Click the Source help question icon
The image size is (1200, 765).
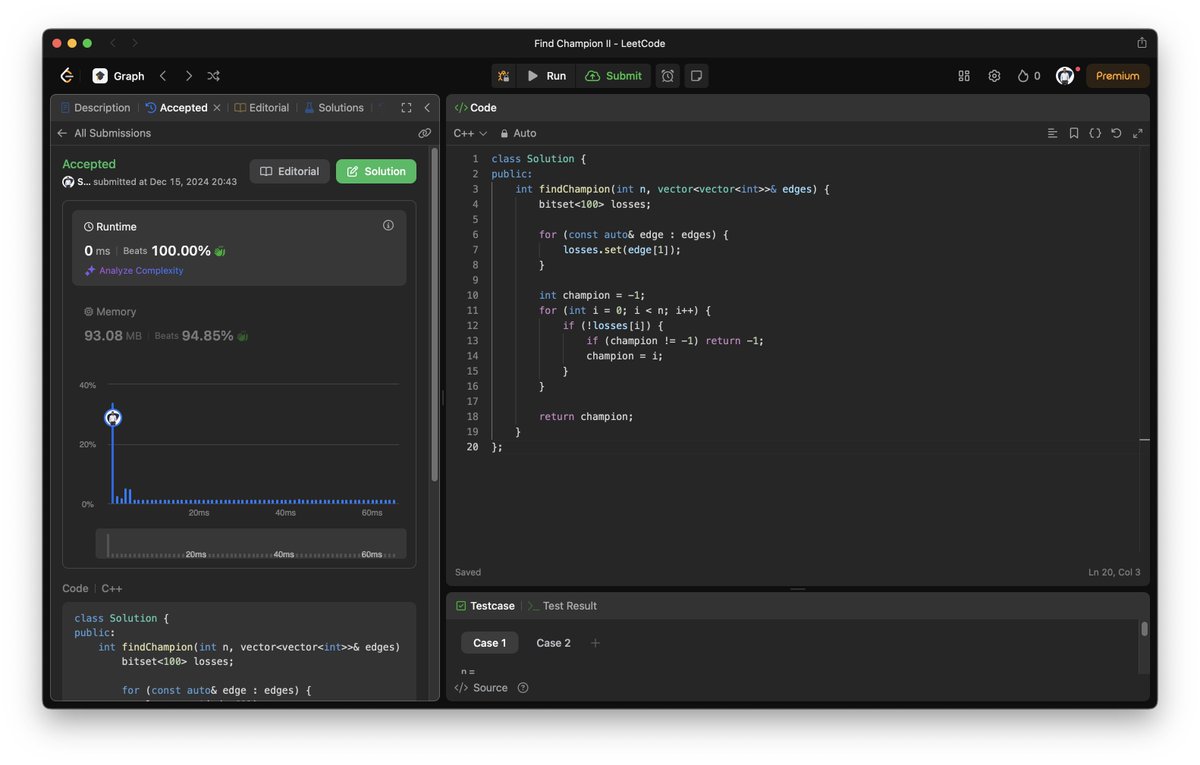pyautogui.click(x=522, y=688)
